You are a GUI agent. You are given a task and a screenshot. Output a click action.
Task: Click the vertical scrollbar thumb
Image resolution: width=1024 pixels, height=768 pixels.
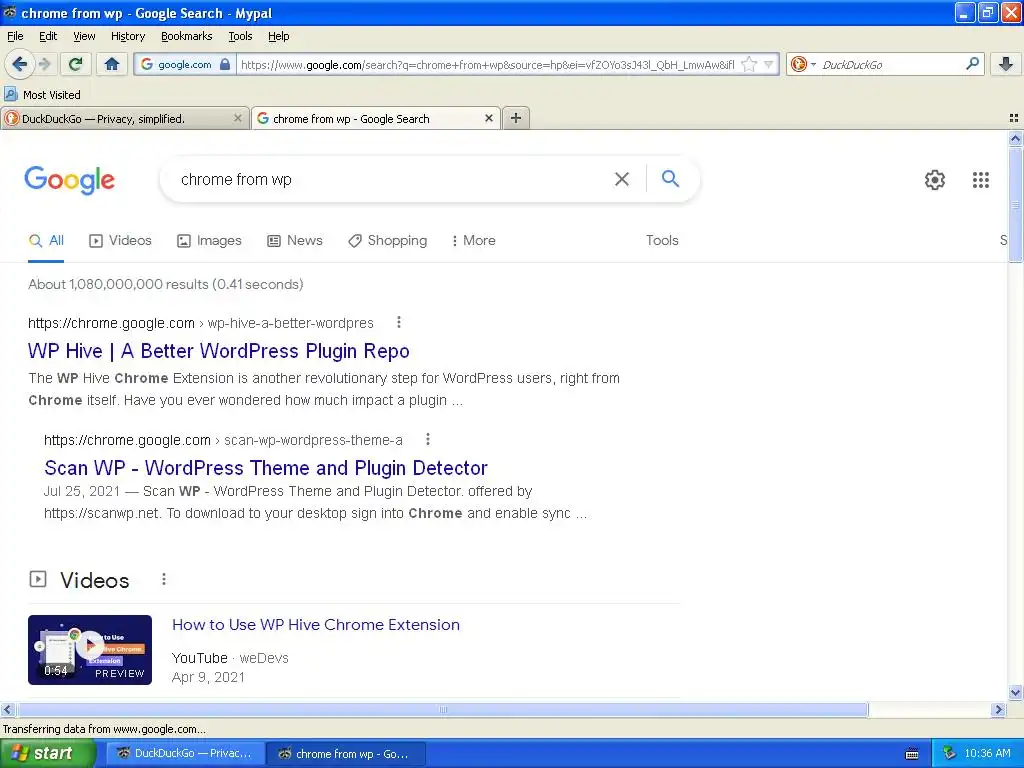point(1015,205)
